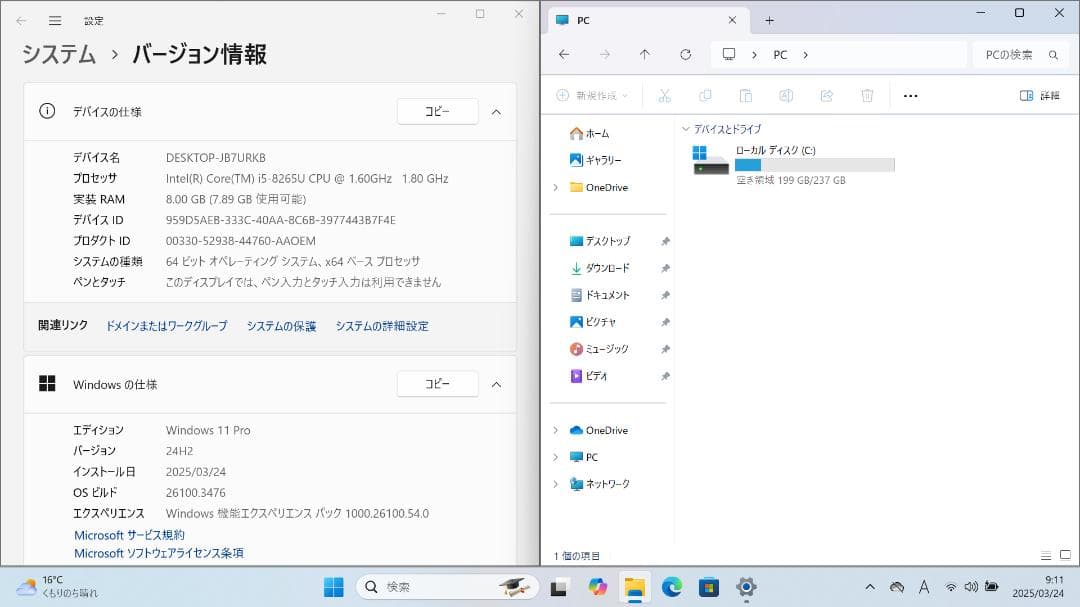The height and width of the screenshot is (607, 1080).
Task: Toggle the 詳細 details pane
Action: click(x=1040, y=94)
